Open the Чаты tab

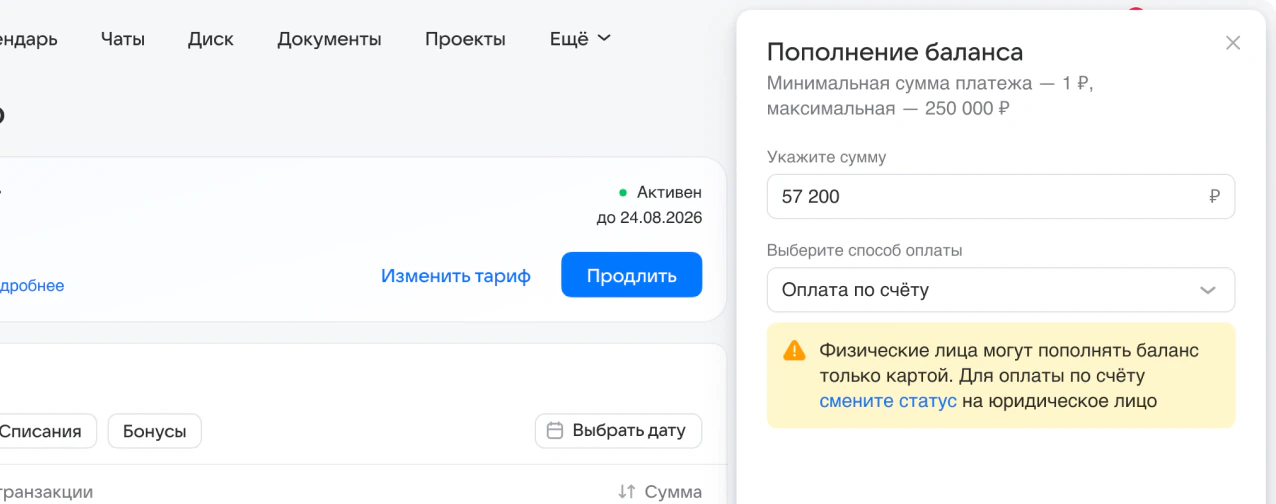point(123,39)
